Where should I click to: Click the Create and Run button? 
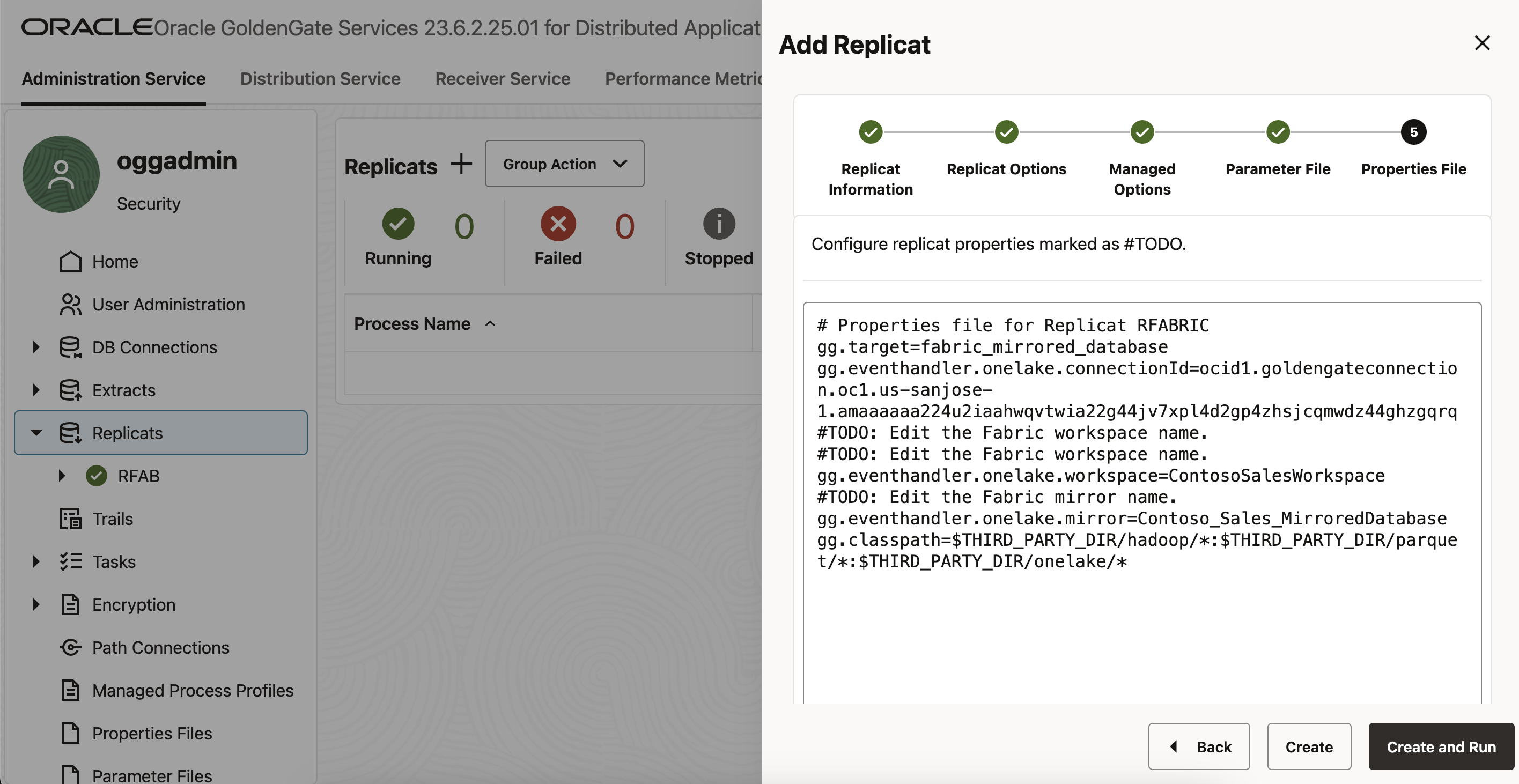click(x=1441, y=747)
